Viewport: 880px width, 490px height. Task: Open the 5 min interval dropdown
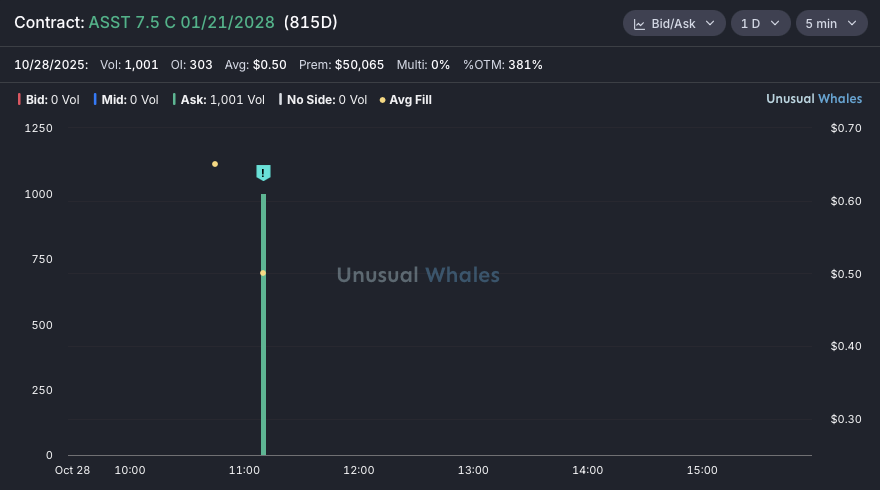tap(832, 24)
